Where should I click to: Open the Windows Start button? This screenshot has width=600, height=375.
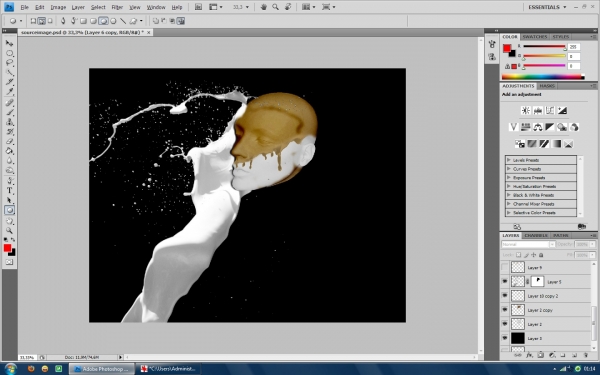[x=10, y=369]
